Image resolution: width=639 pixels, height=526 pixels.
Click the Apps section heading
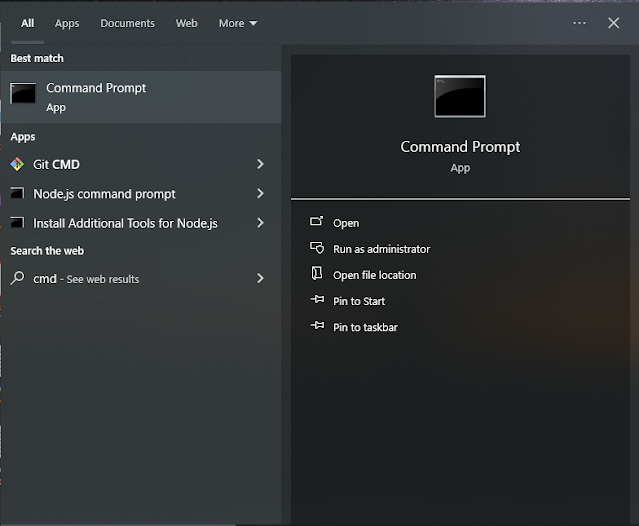click(x=23, y=137)
